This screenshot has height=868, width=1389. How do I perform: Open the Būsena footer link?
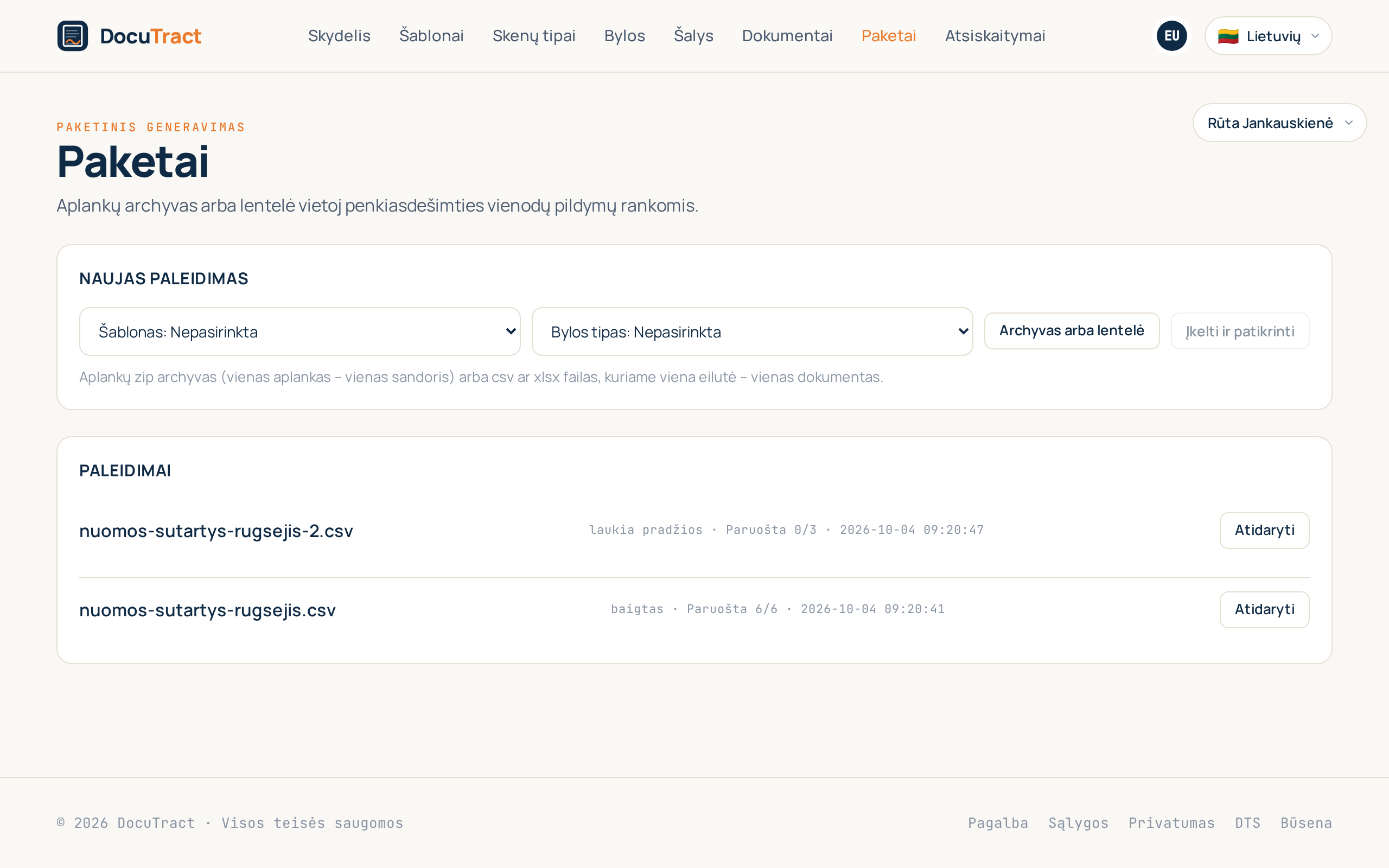pyautogui.click(x=1307, y=822)
